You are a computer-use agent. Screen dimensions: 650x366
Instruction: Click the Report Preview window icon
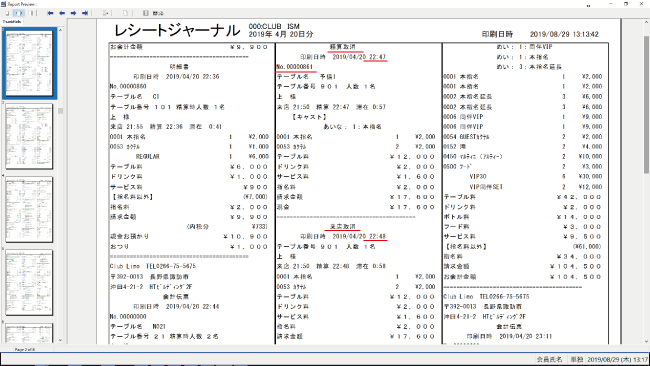[x=3, y=4]
